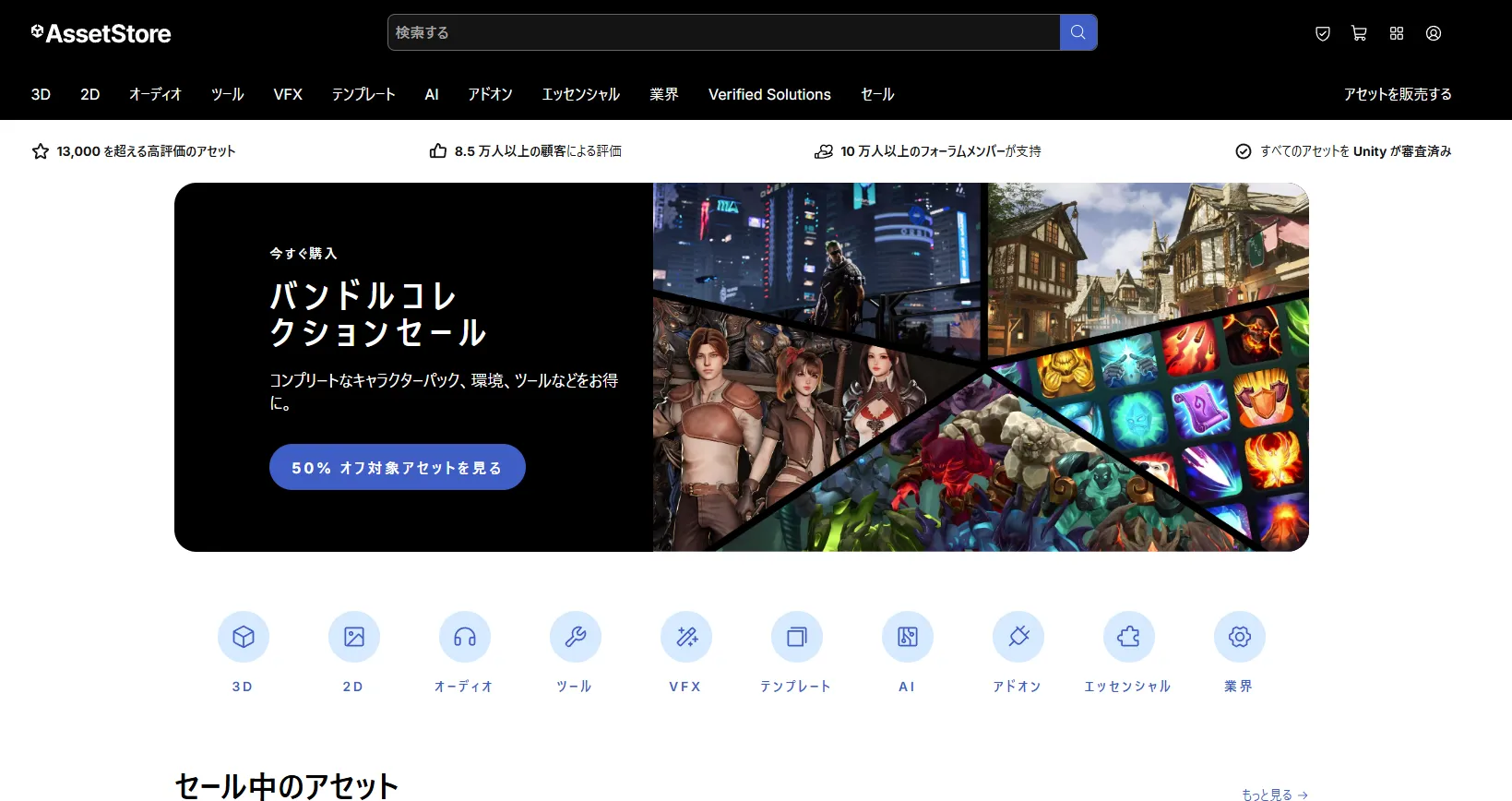This screenshot has height=801, width=1512.
Task: Open the 3D menu in navigation bar
Action: [x=41, y=94]
